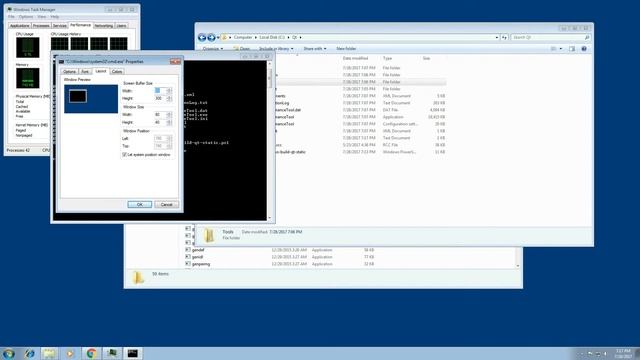This screenshot has width=640, height=360.
Task: Click Screen Buffer Size Width field
Action: [160, 91]
